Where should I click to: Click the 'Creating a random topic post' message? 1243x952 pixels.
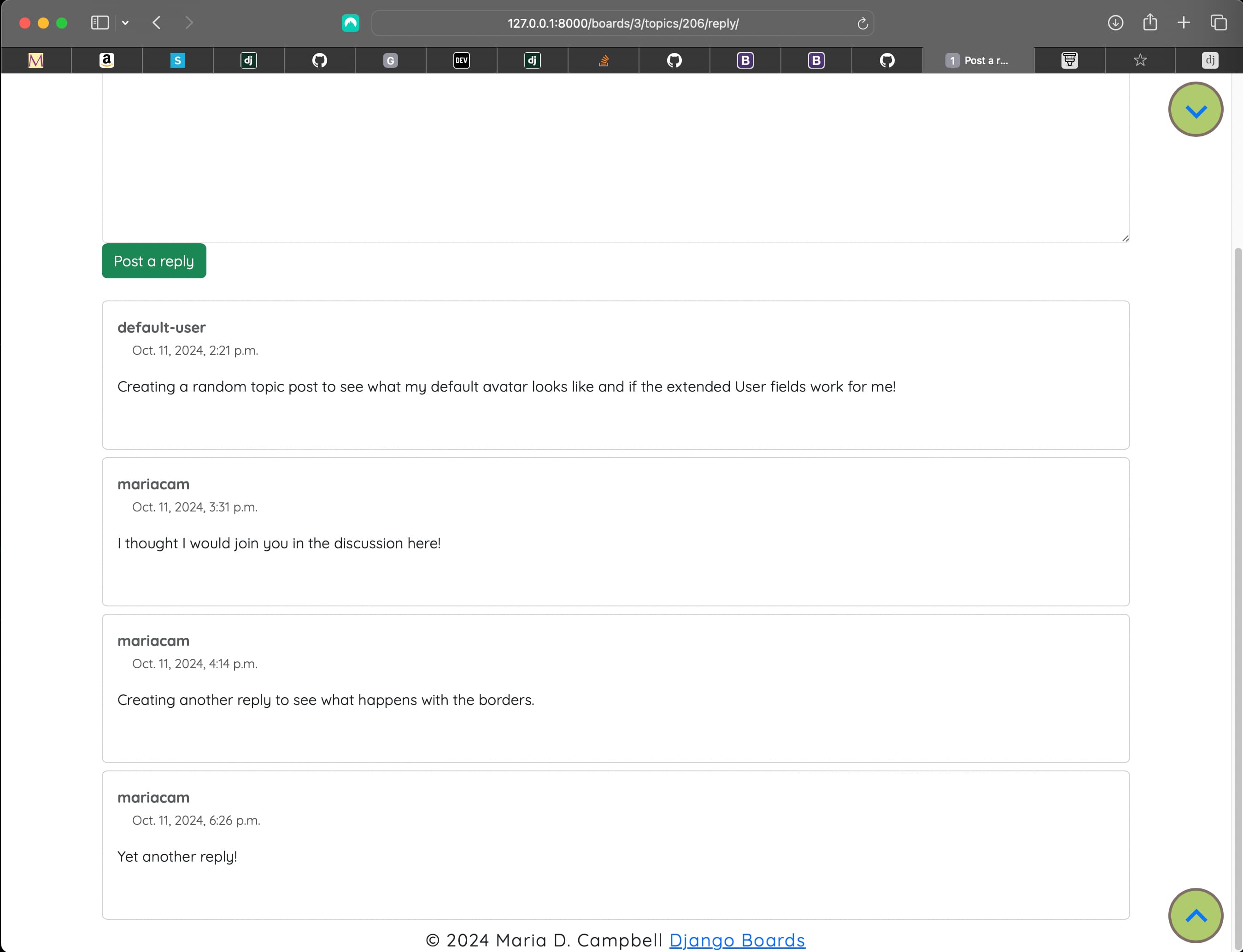click(506, 387)
